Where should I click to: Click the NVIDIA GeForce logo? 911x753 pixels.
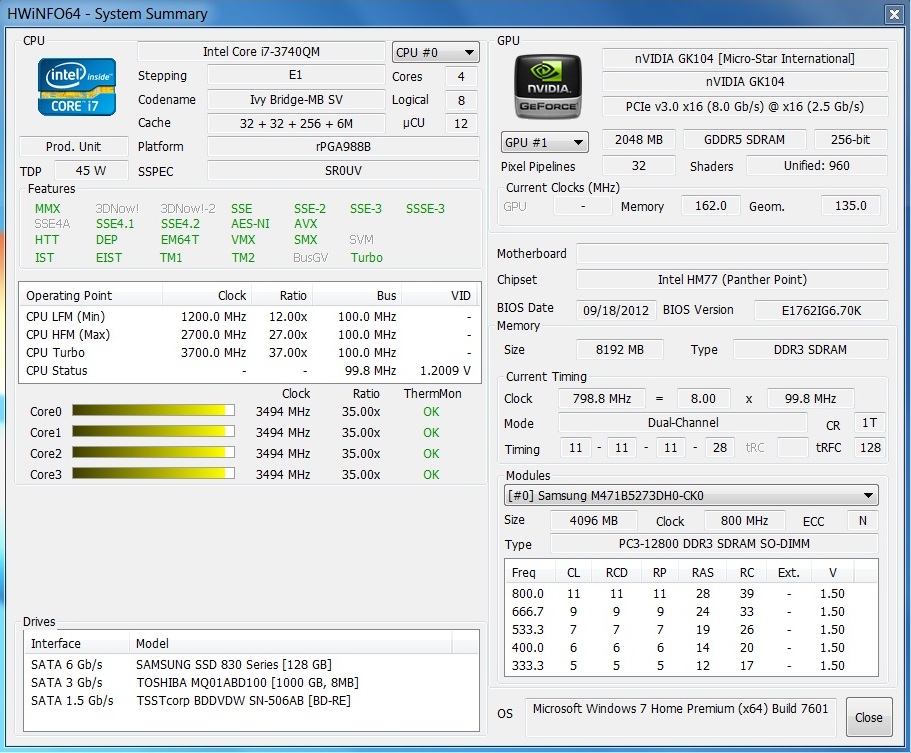coord(547,86)
